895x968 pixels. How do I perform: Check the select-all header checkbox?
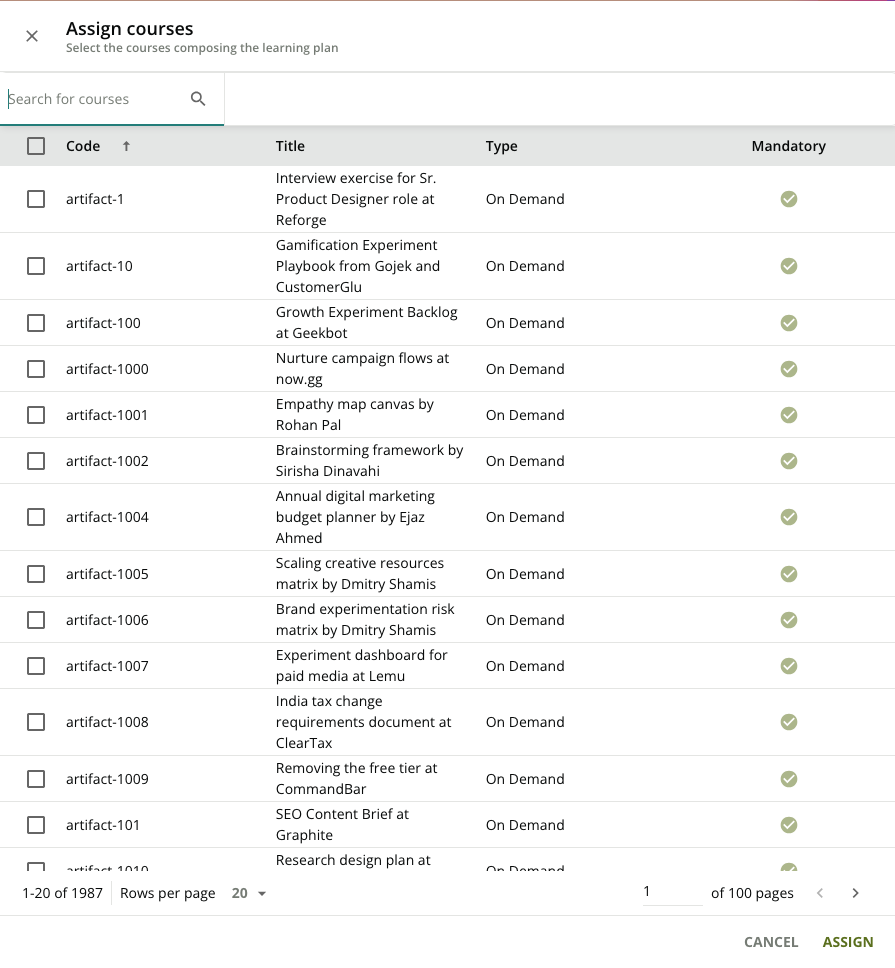(36, 146)
